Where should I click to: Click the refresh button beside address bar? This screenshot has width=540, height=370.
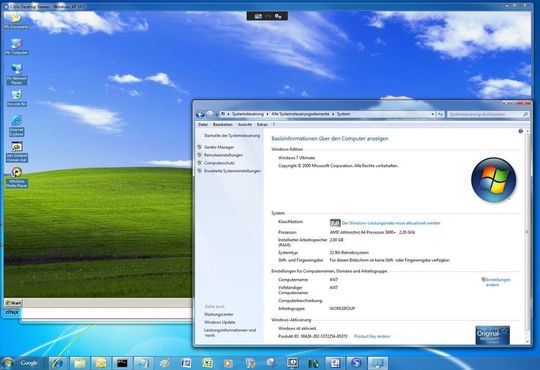point(440,114)
